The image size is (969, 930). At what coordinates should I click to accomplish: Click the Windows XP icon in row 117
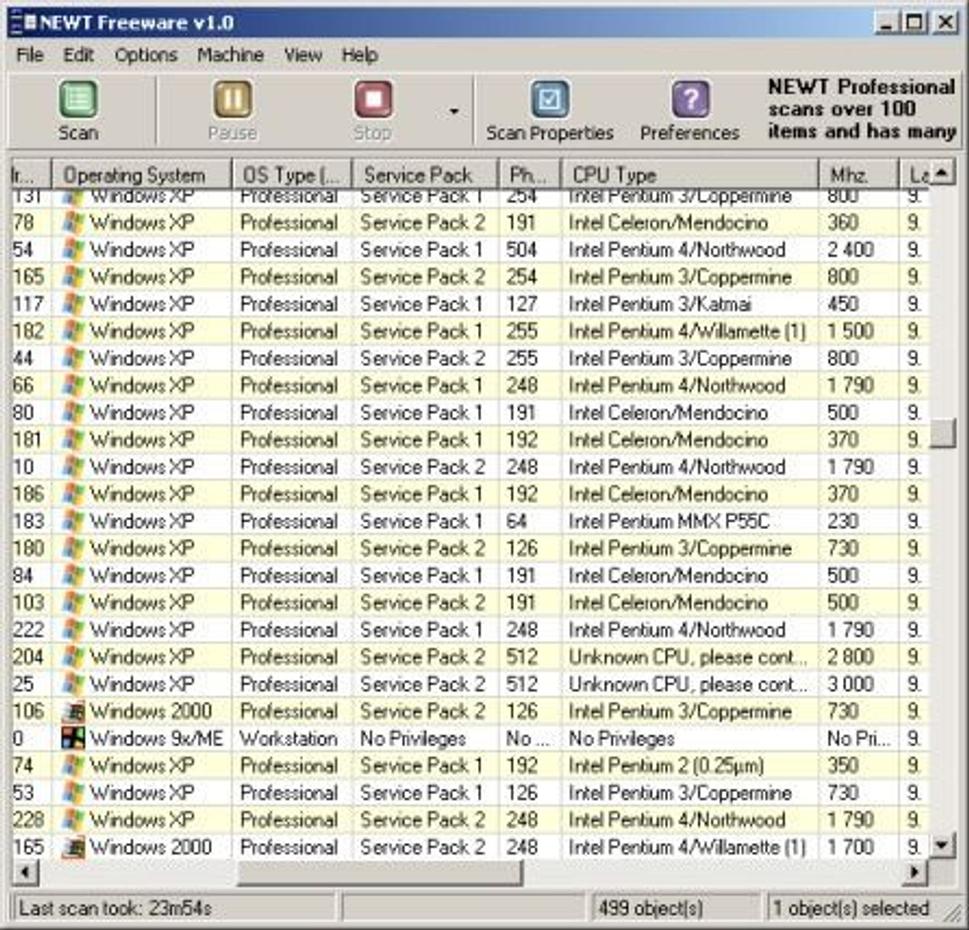click(x=74, y=305)
